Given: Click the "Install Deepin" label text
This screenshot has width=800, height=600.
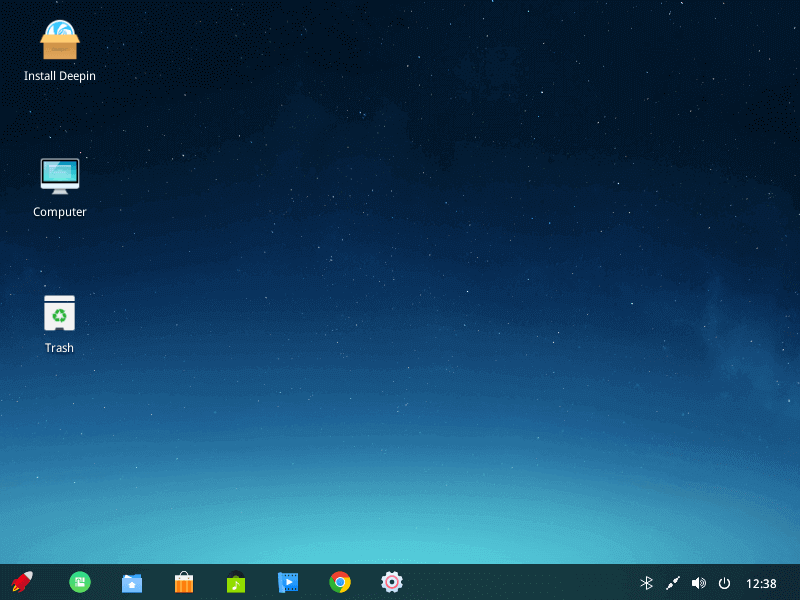Looking at the screenshot, I should tap(60, 76).
